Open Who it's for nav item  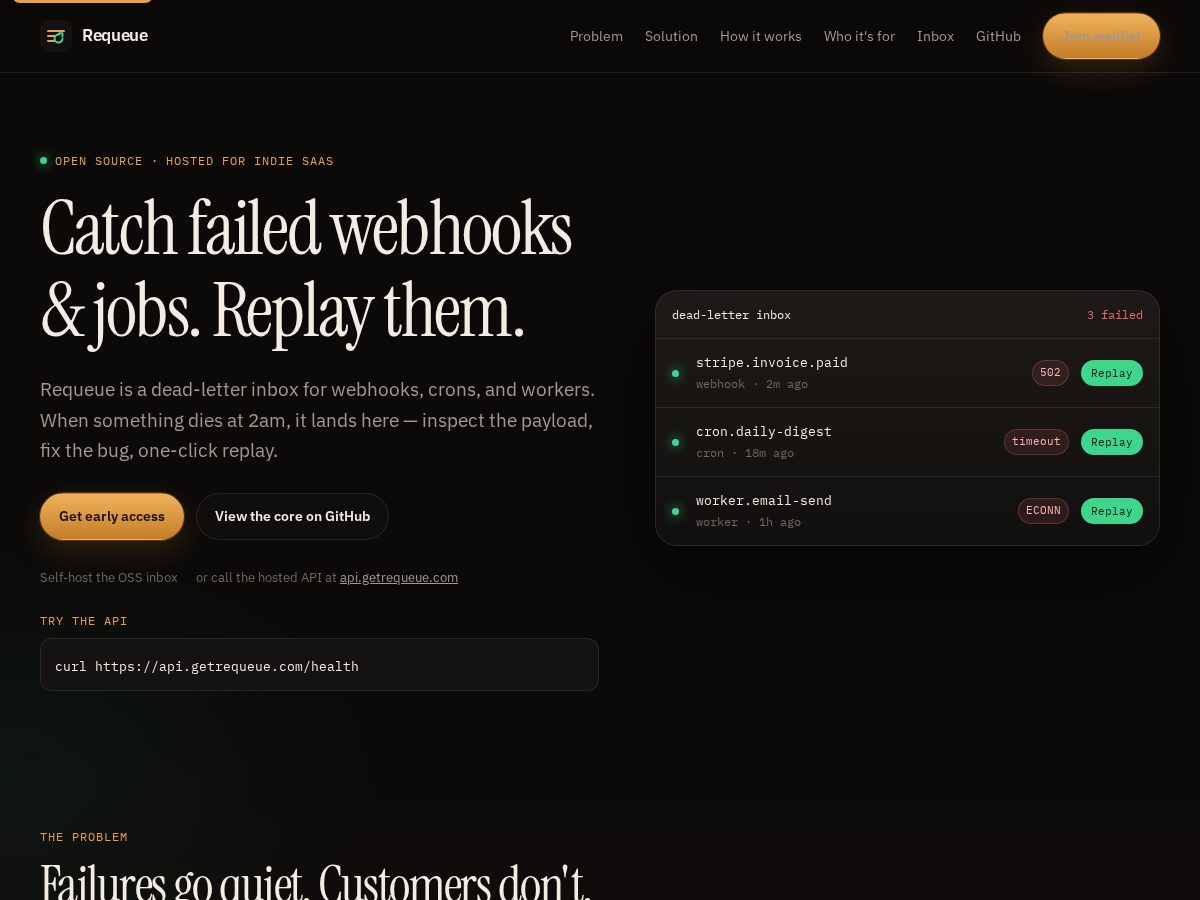pyautogui.click(x=859, y=36)
